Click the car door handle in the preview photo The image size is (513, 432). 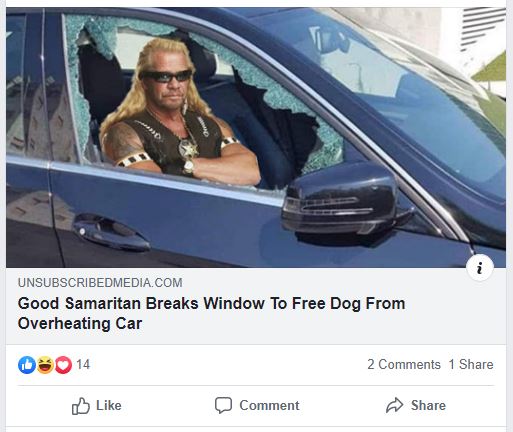tap(110, 232)
